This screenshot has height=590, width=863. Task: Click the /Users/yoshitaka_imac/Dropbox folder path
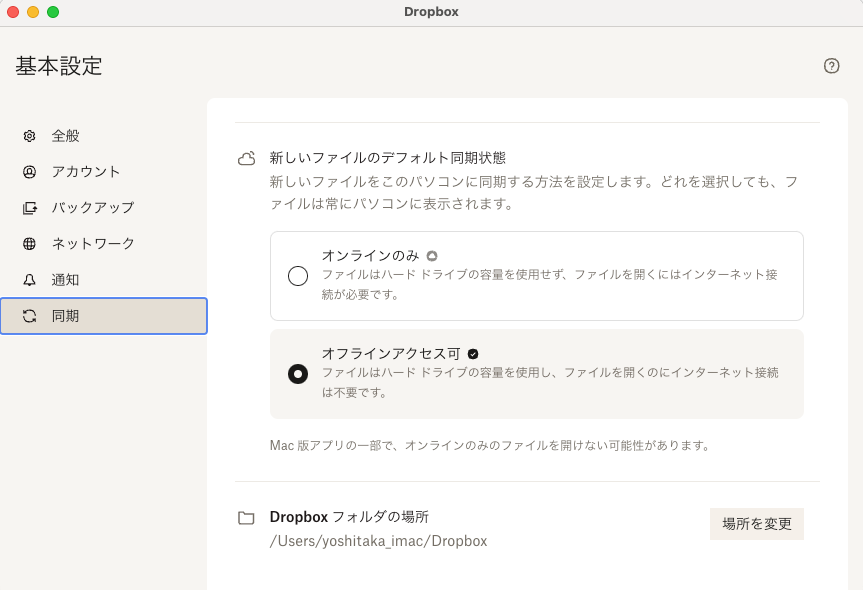(378, 541)
